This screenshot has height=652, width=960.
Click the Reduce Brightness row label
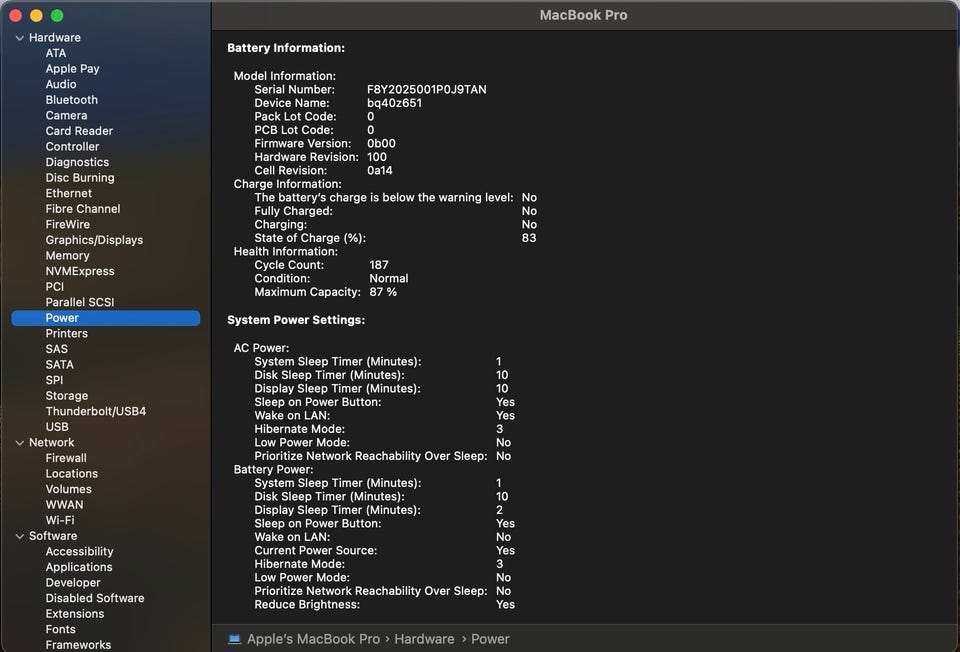(x=307, y=605)
